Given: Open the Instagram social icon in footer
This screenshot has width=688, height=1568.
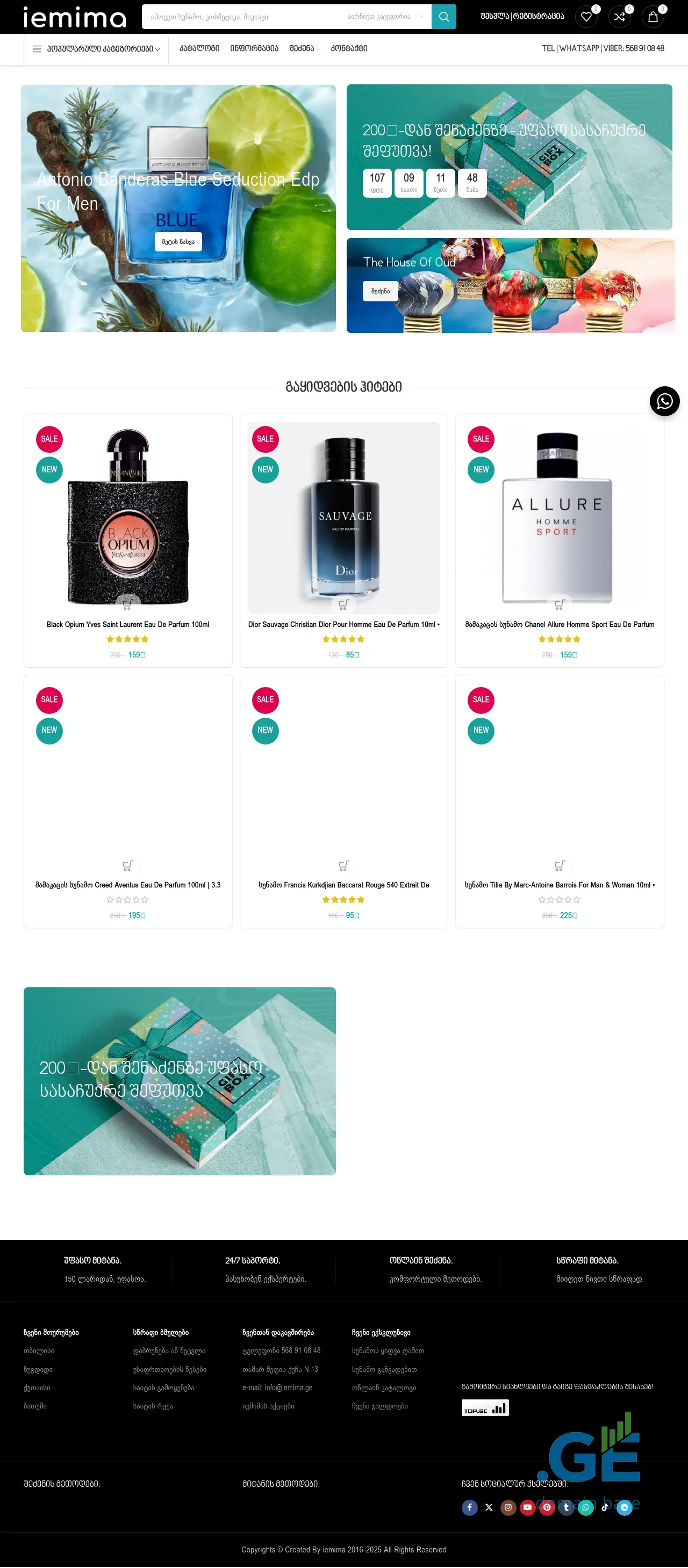Looking at the screenshot, I should [x=508, y=1507].
